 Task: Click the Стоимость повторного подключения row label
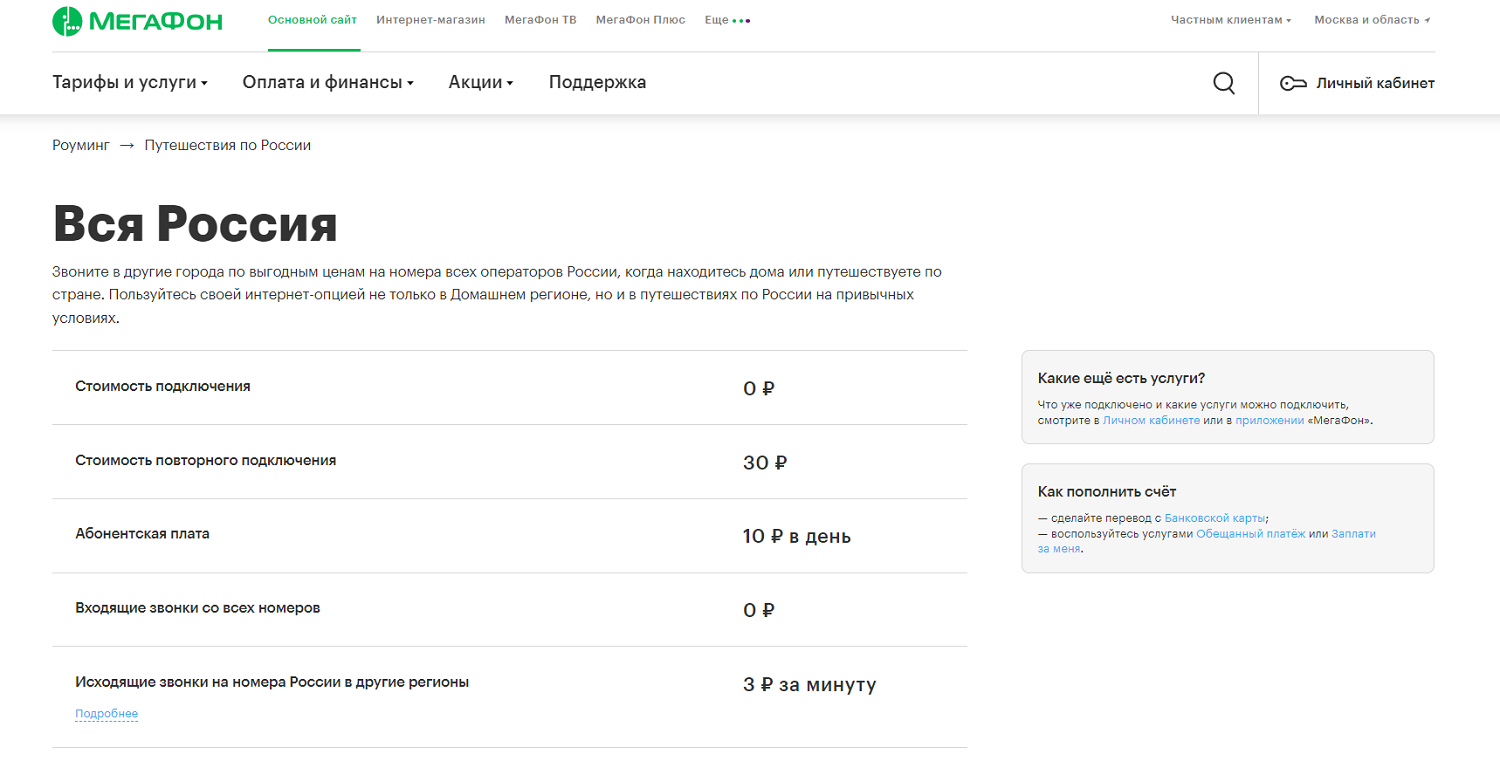[x=206, y=461]
